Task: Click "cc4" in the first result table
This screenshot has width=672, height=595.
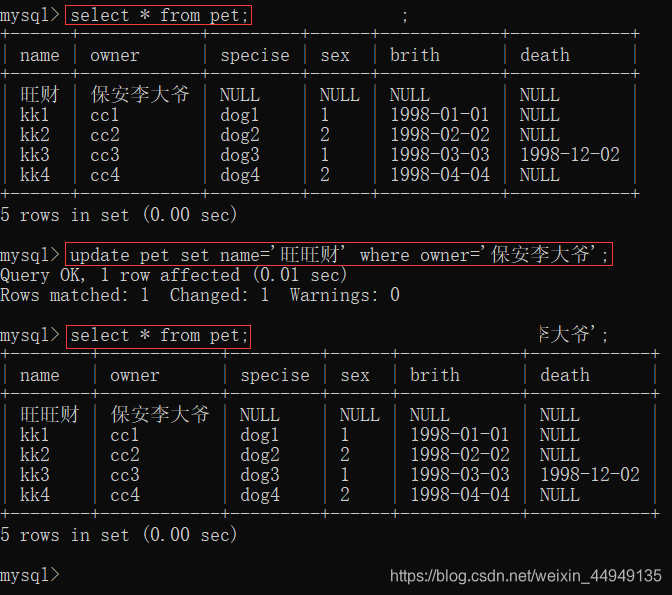Action: tap(105, 175)
